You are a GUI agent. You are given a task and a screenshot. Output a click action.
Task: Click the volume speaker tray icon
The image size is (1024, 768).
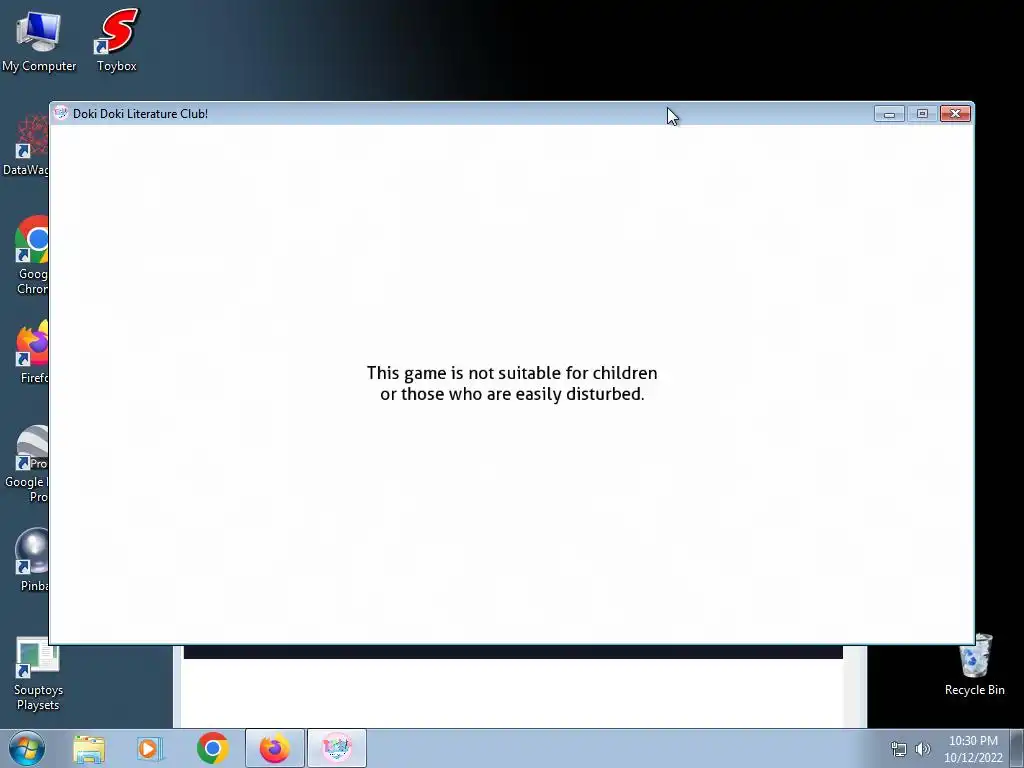(923, 749)
